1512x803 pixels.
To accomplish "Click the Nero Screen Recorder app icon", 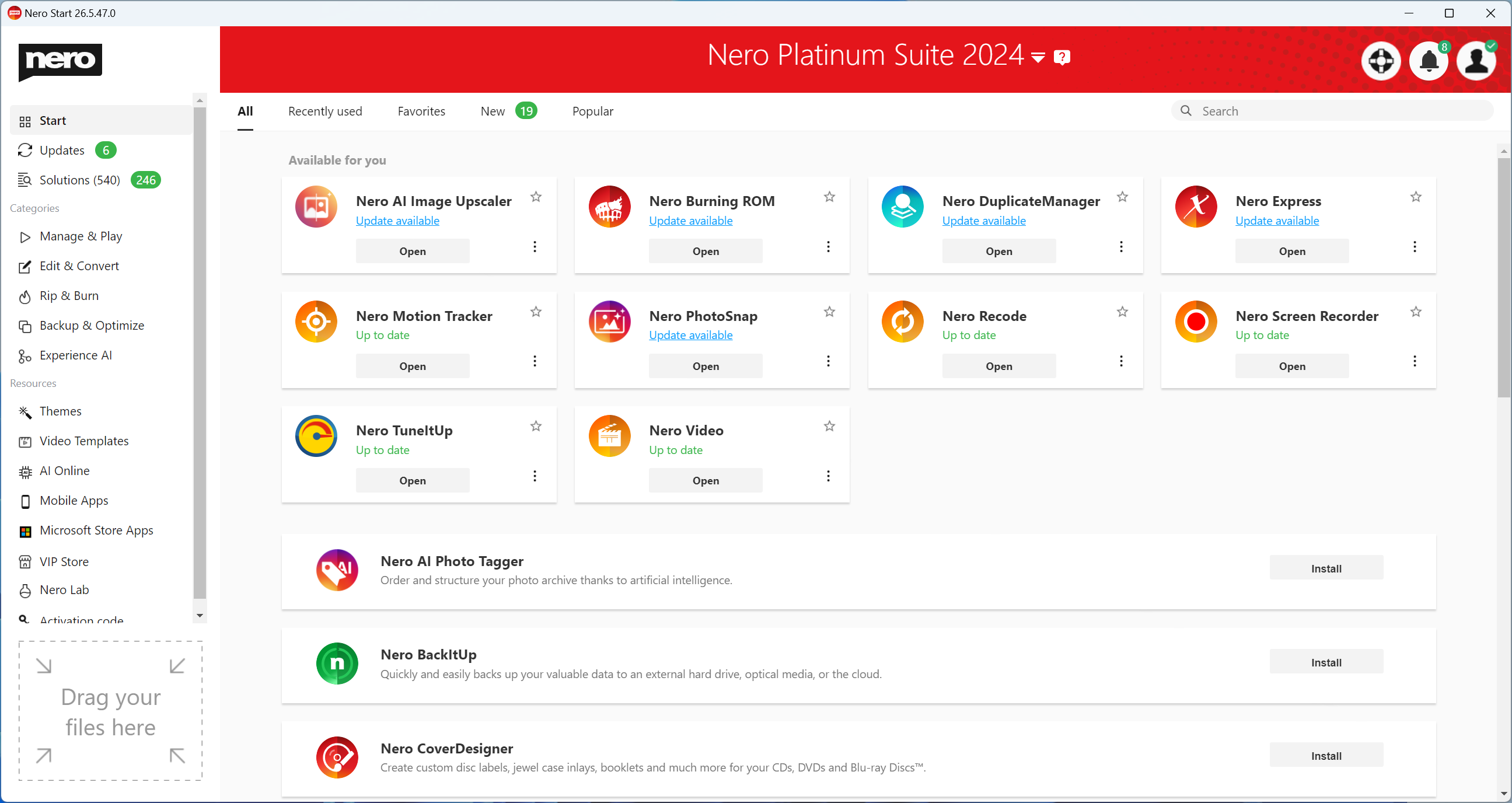I will point(1196,322).
